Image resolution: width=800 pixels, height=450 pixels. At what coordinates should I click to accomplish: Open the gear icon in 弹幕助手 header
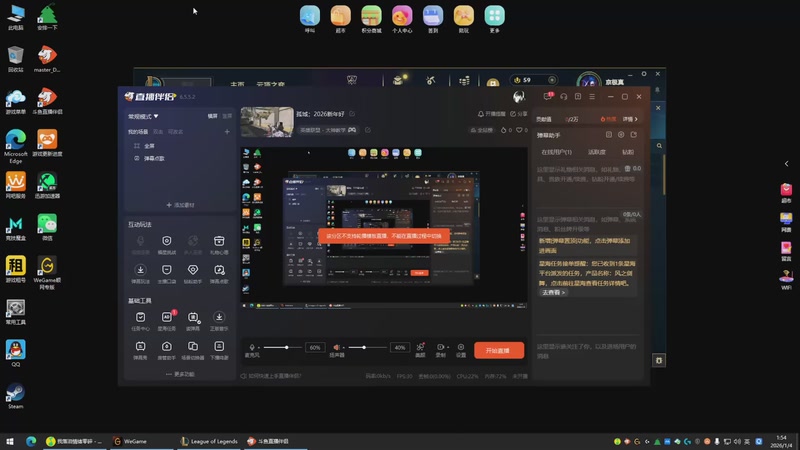[x=621, y=135]
